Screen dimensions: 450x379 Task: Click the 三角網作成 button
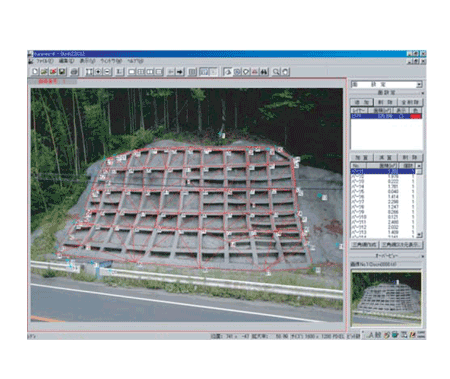365,245
